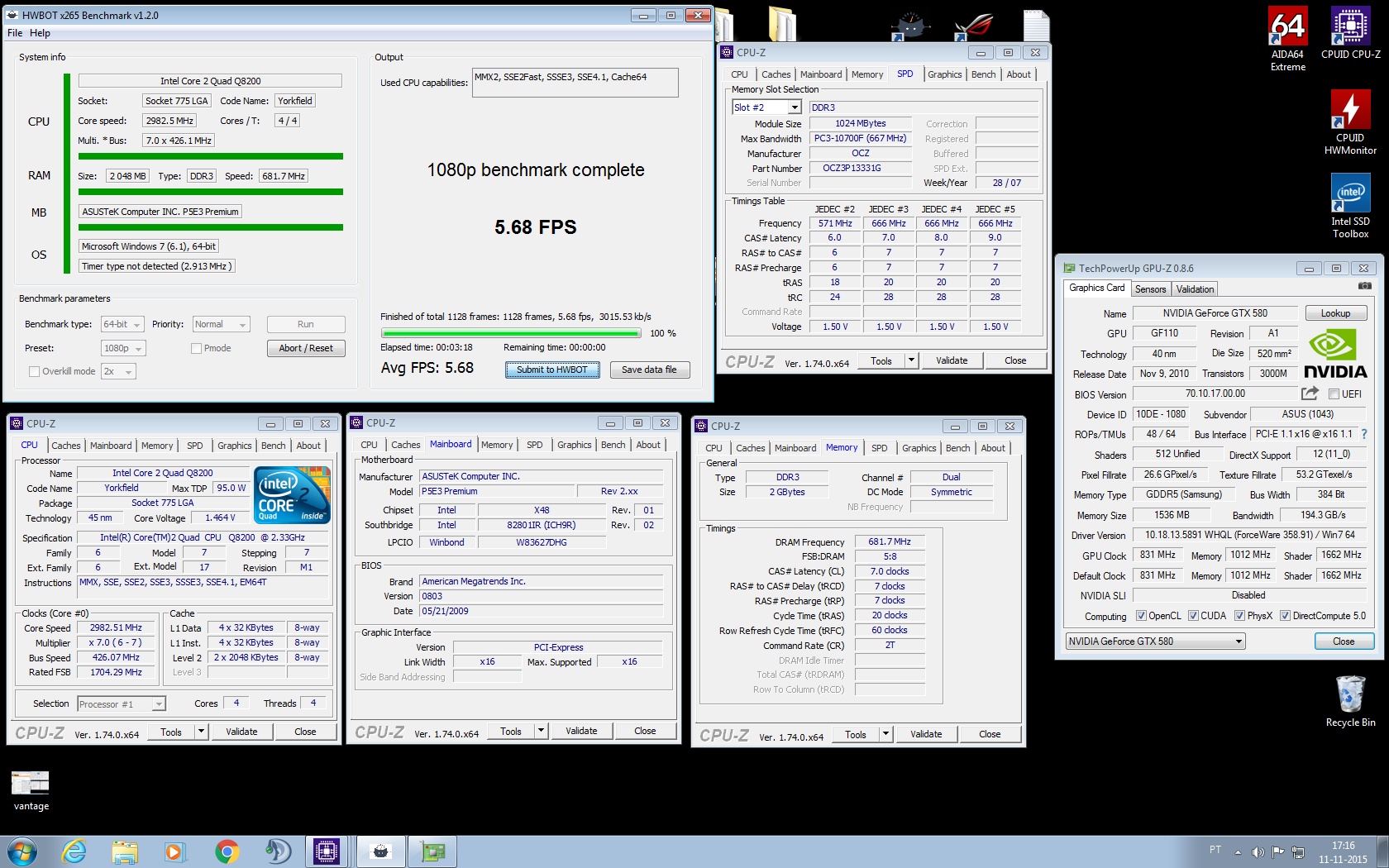The width and height of the screenshot is (1389, 868).
Task: Open the taskbar volume icon
Action: 1258,851
